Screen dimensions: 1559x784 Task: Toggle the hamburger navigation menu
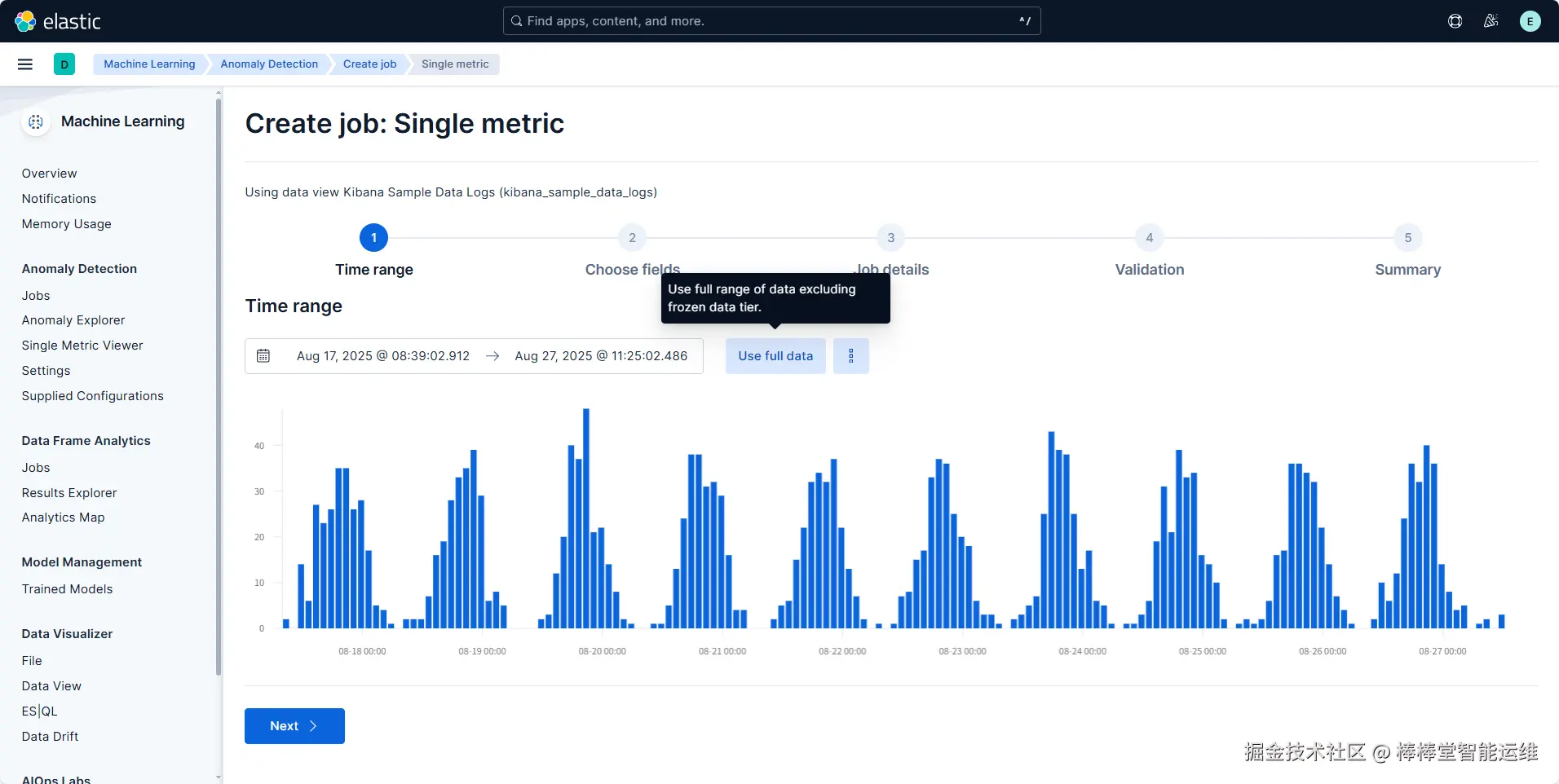click(25, 64)
